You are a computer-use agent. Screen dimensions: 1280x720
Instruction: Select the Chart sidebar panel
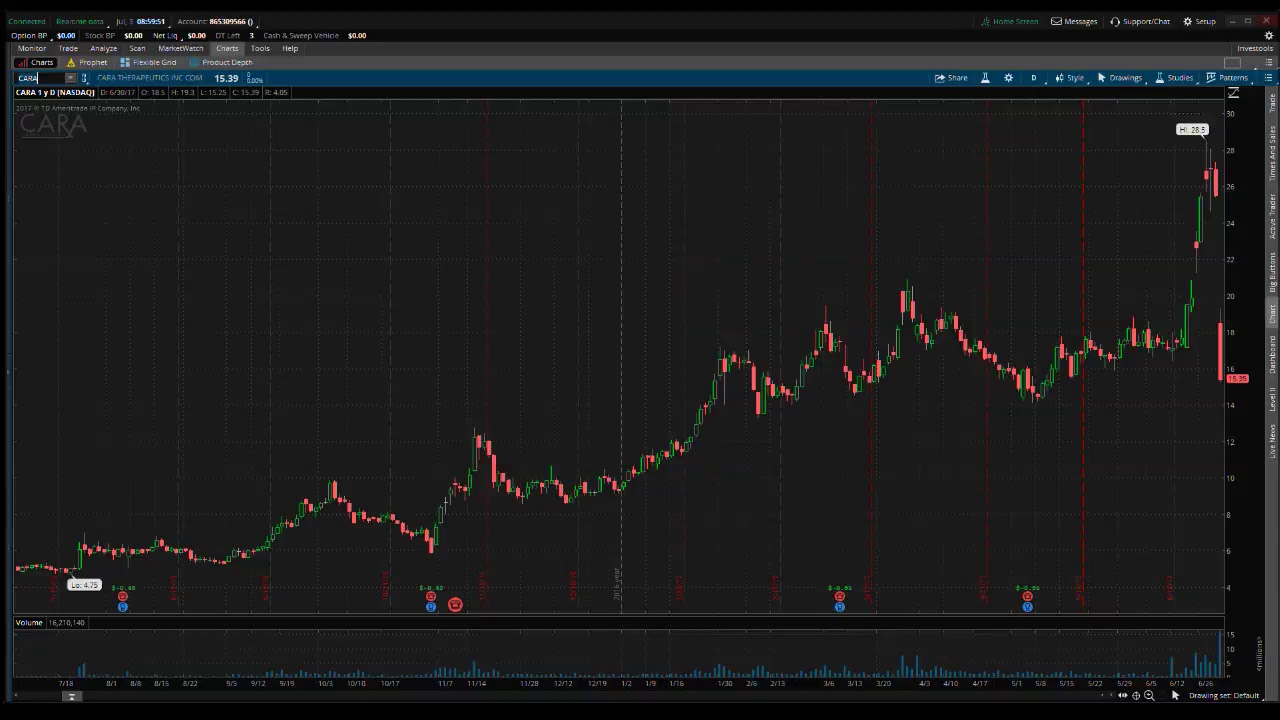pos(1272,314)
